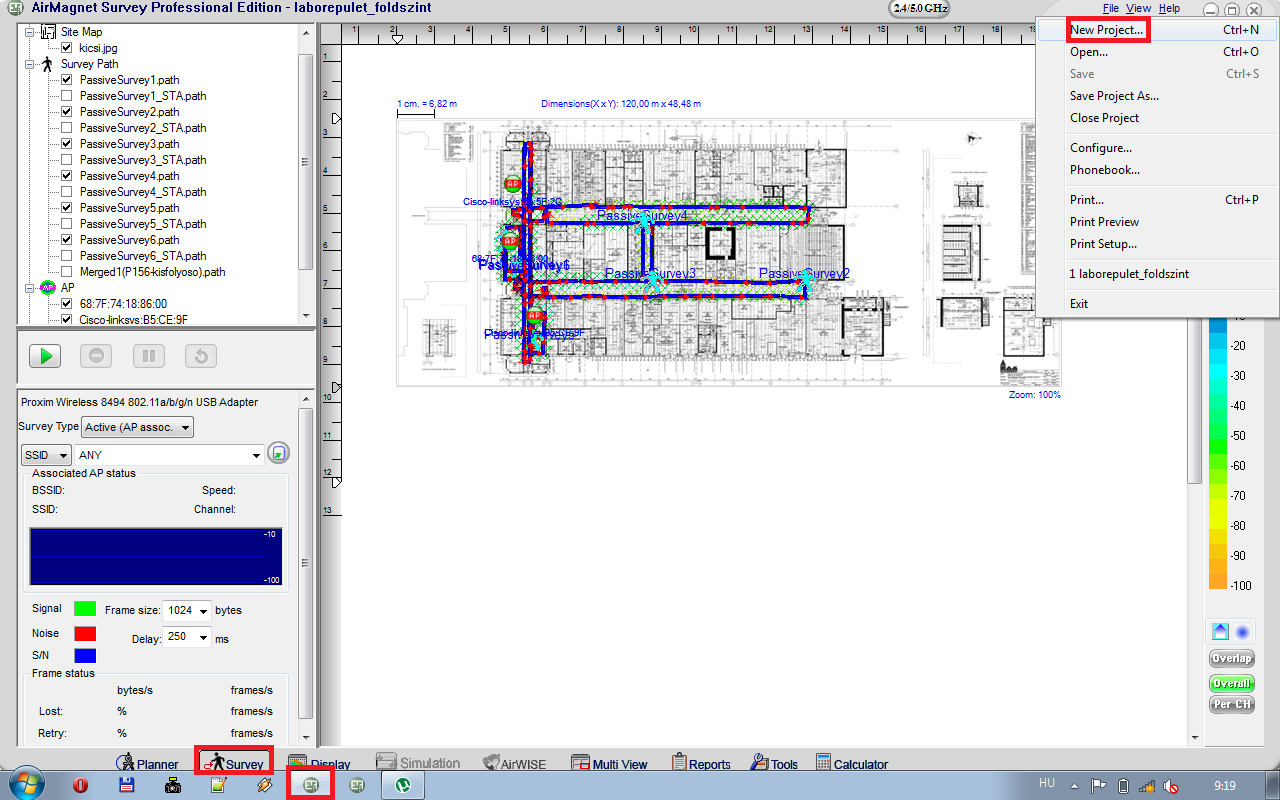The height and width of the screenshot is (800, 1280).
Task: Check PassiveSurvey3_STA.path checkbox
Action: (x=67, y=160)
